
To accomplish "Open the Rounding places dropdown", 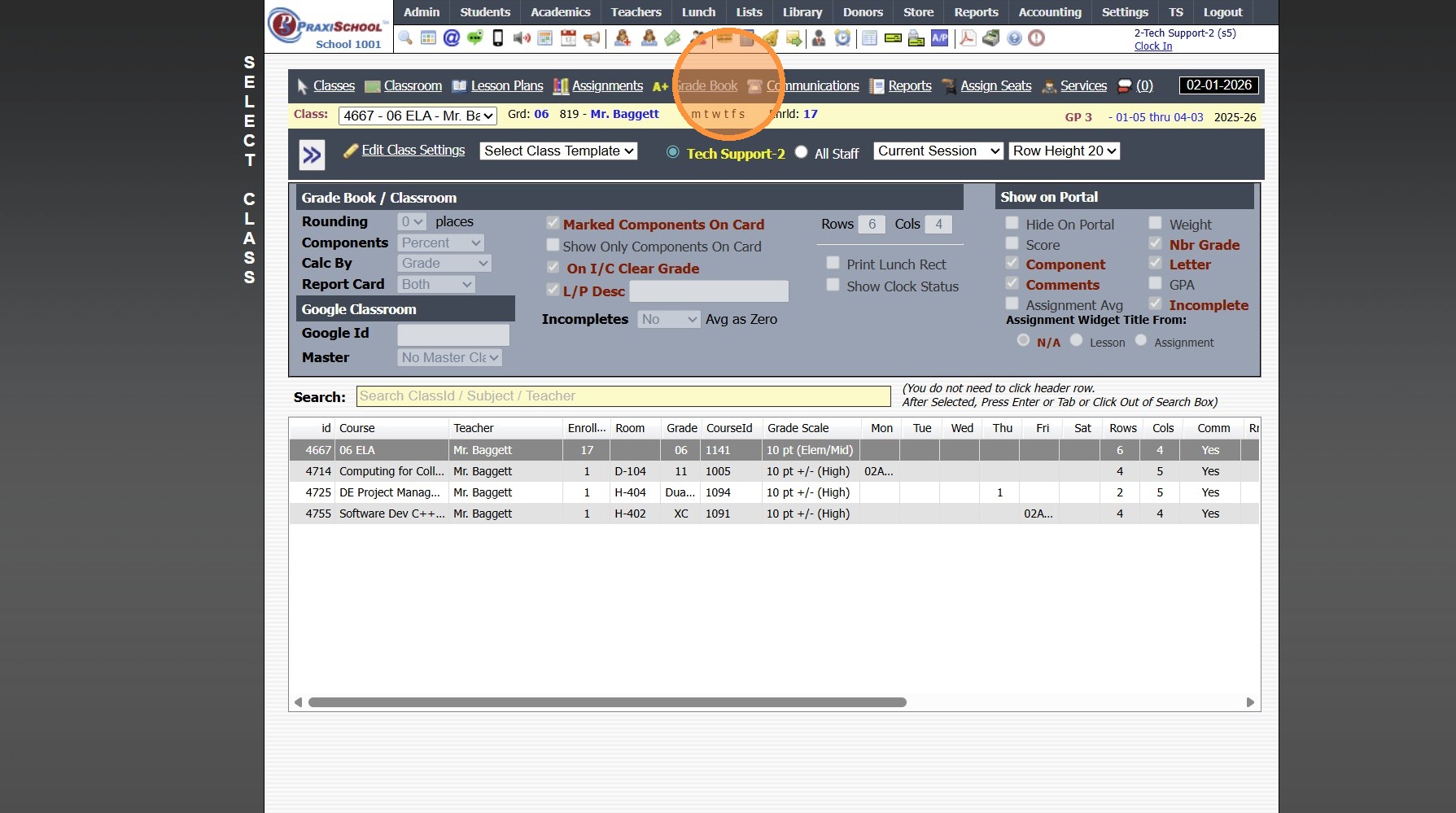I will pyautogui.click(x=412, y=222).
